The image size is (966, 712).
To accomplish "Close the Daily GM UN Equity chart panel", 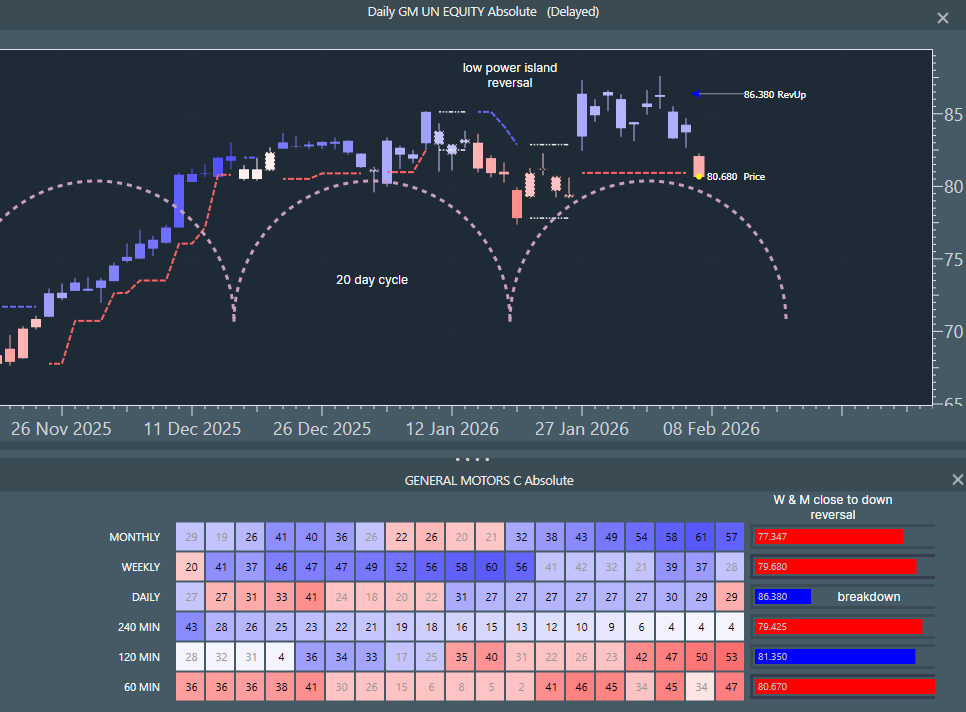I will (943, 18).
